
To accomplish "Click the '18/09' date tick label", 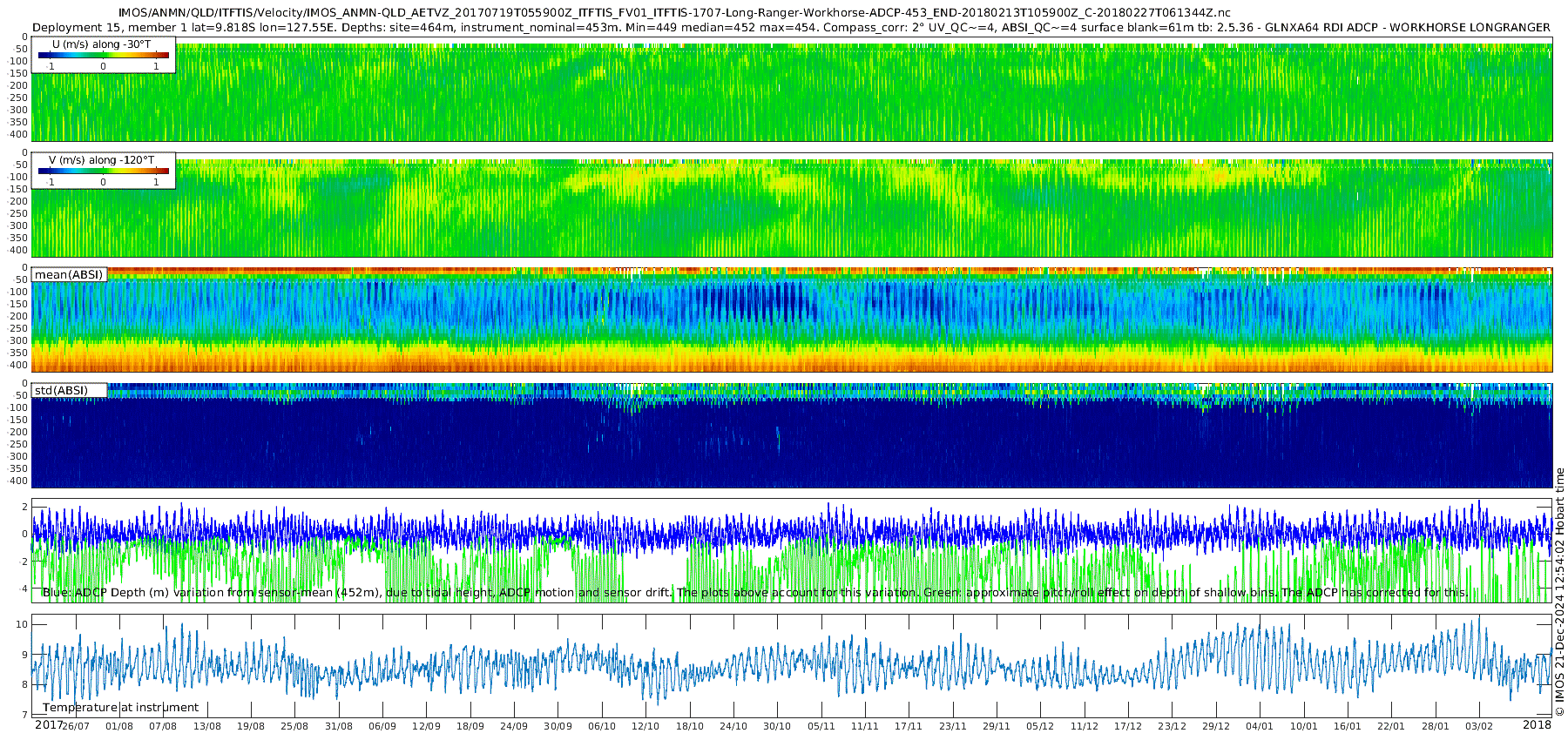I will pyautogui.click(x=470, y=727).
